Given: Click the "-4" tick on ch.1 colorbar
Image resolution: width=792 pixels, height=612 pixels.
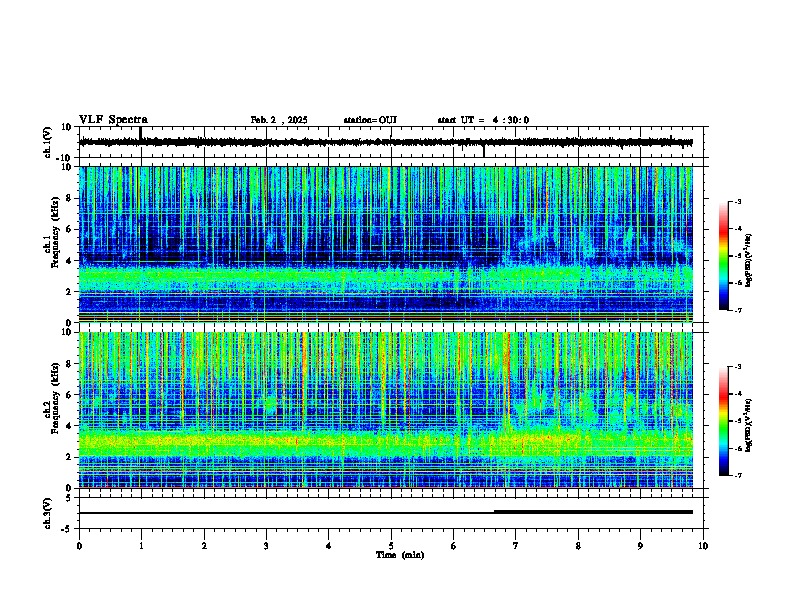Looking at the screenshot, I should click(737, 229).
